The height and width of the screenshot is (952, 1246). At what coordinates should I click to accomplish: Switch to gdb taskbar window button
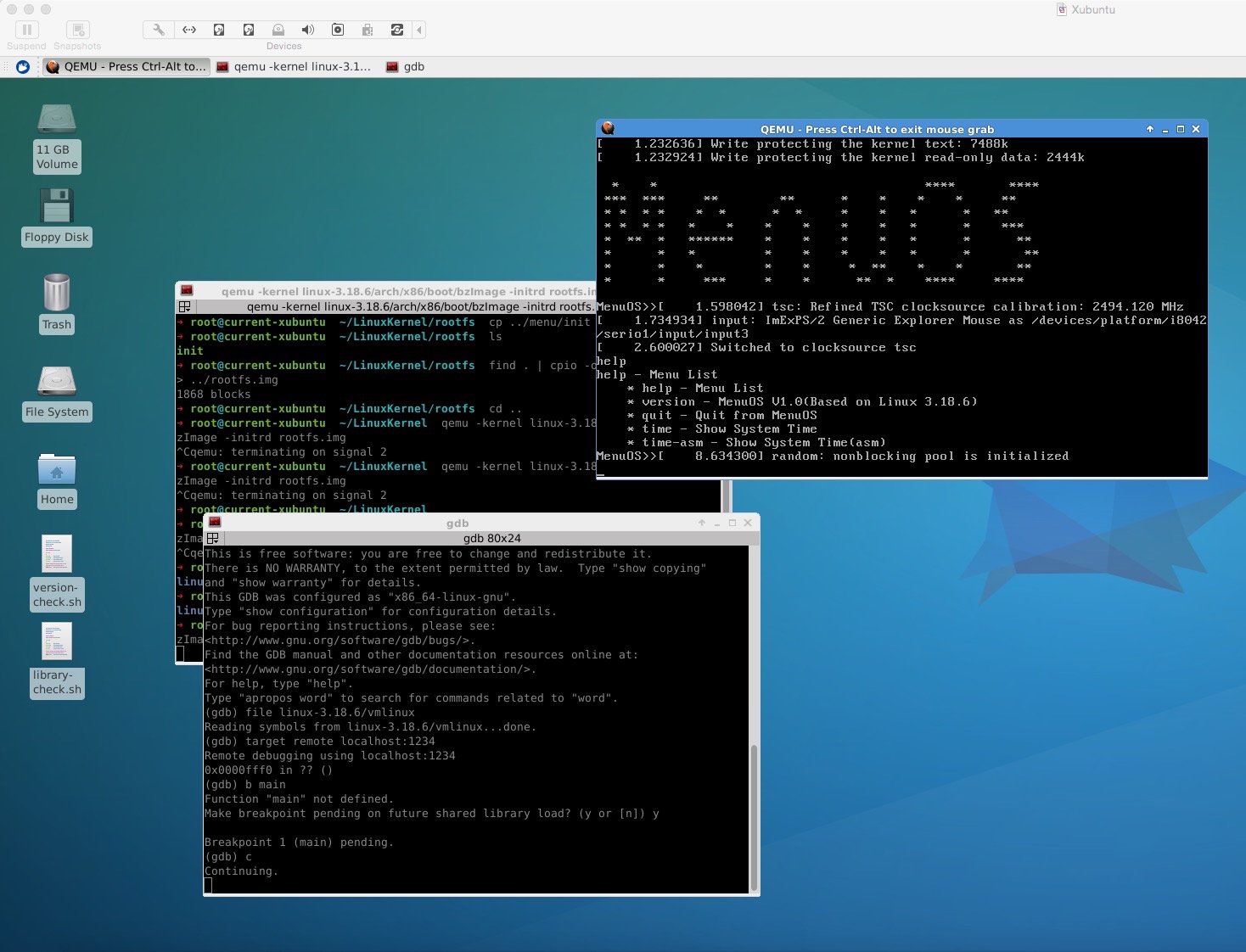click(406, 66)
